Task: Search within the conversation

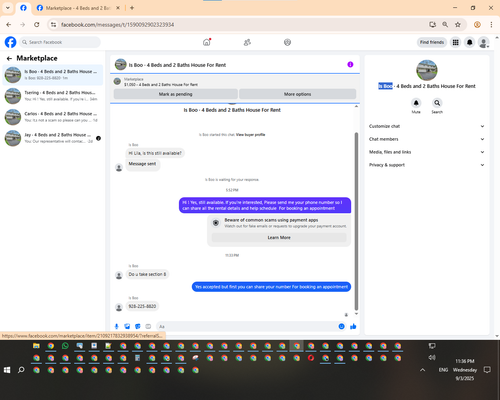Action: (437, 103)
